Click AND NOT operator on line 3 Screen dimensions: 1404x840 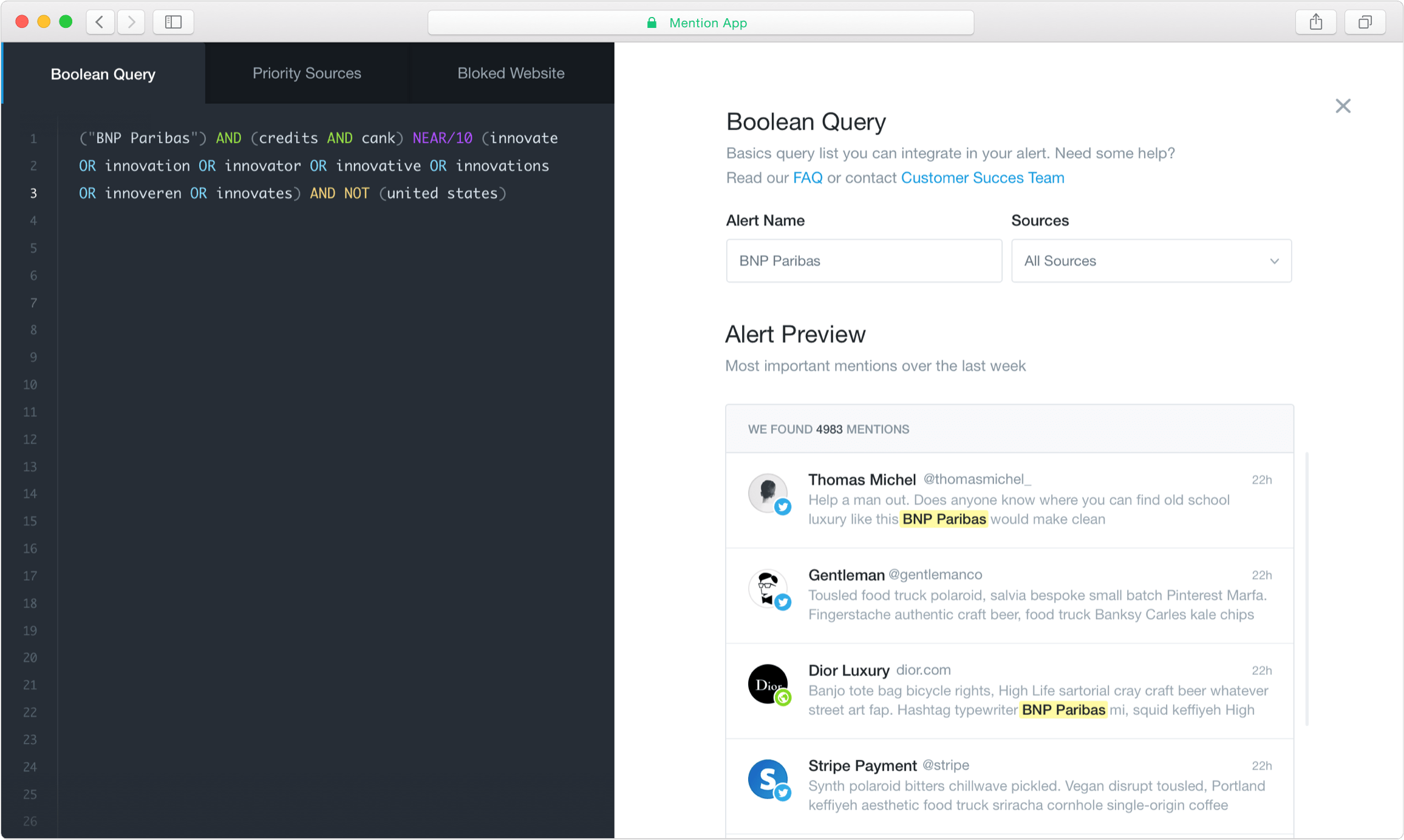(339, 194)
